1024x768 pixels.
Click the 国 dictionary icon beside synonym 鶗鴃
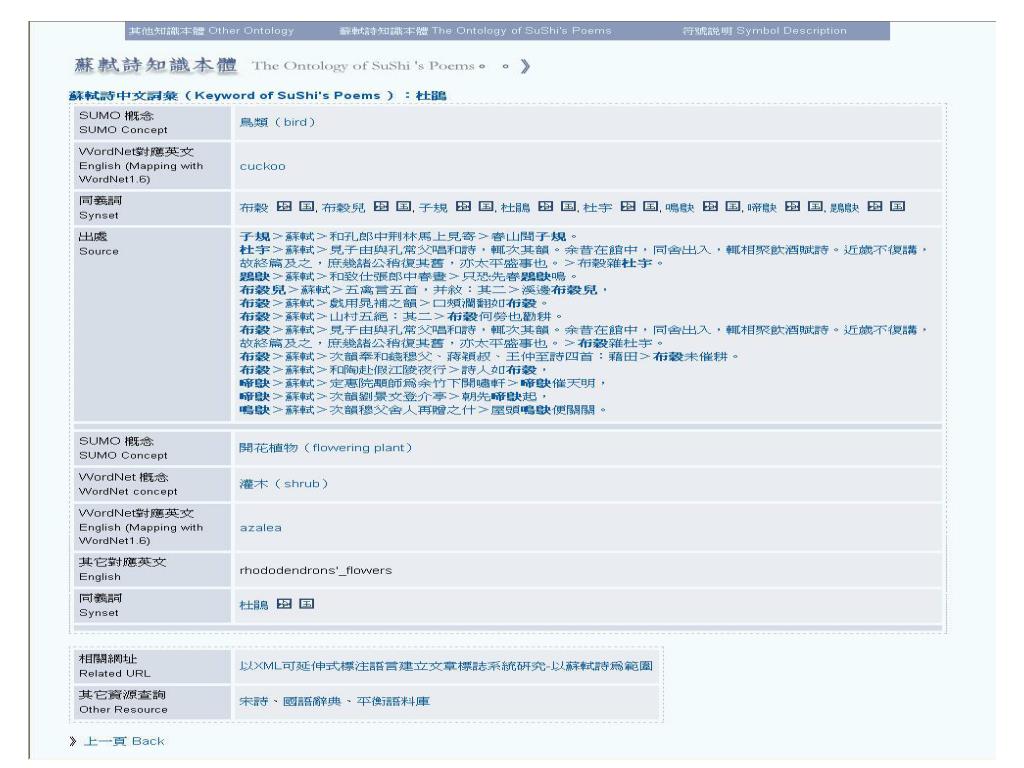[x=897, y=206]
